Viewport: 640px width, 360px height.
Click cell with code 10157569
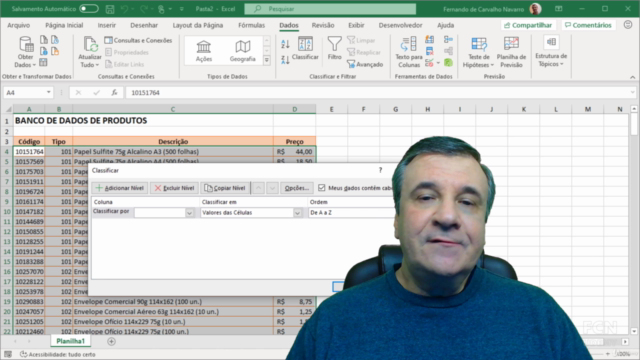coord(29,161)
